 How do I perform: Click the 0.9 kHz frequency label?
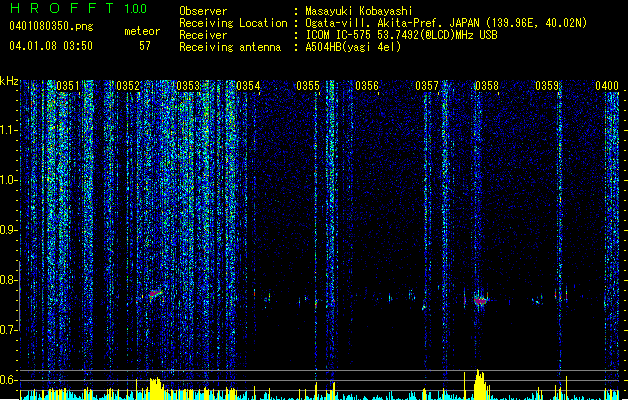click(x=8, y=230)
